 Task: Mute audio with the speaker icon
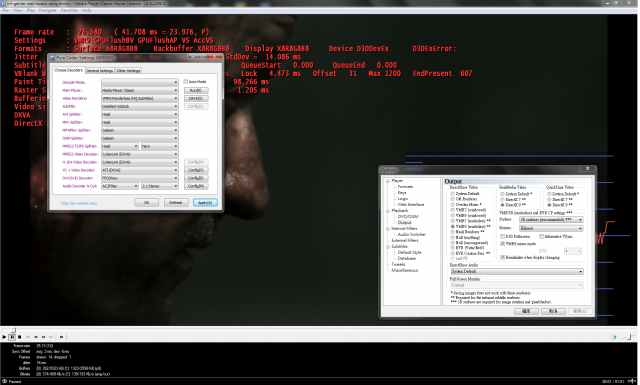[x=613, y=337]
